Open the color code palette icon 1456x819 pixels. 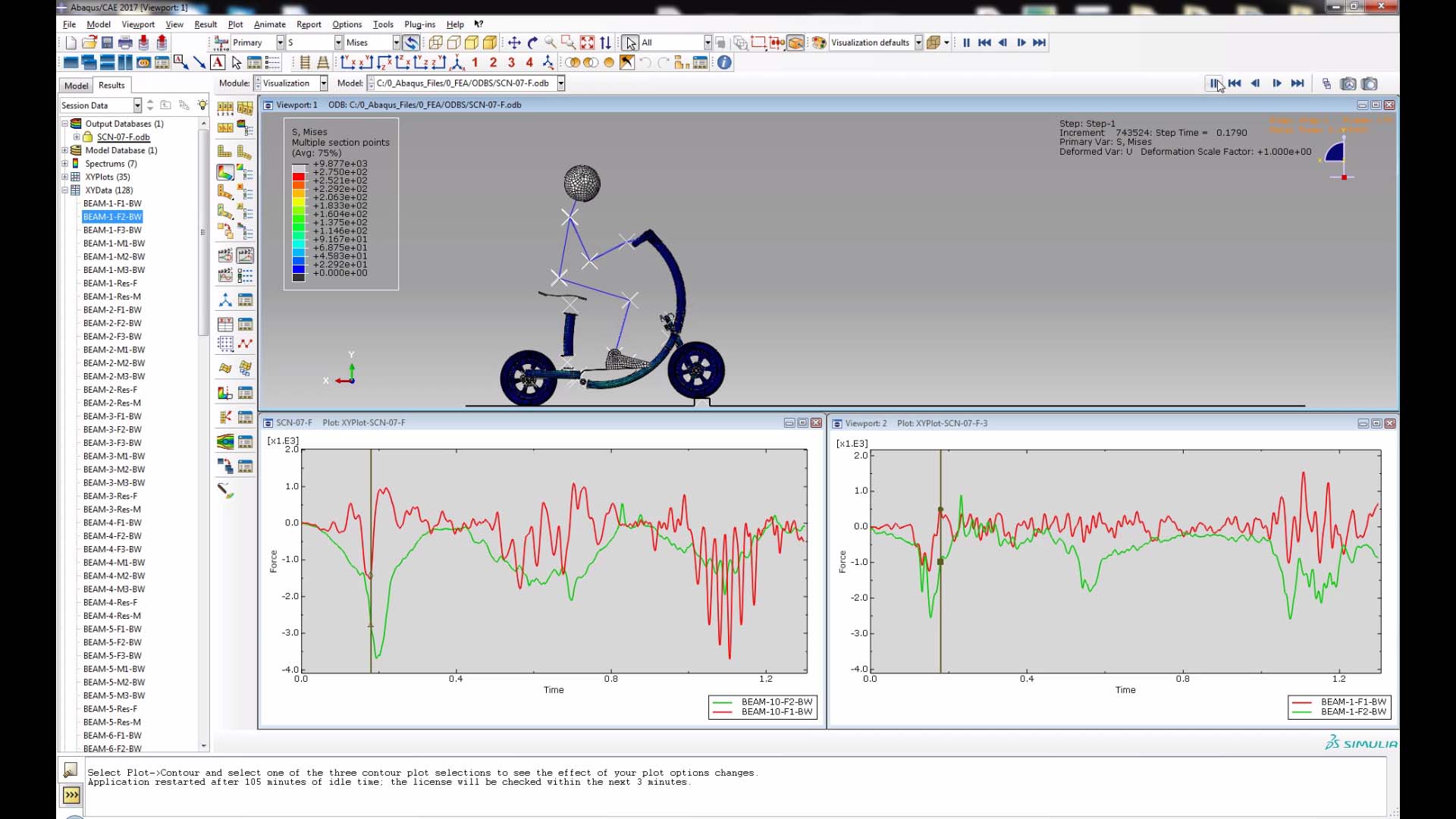point(818,43)
